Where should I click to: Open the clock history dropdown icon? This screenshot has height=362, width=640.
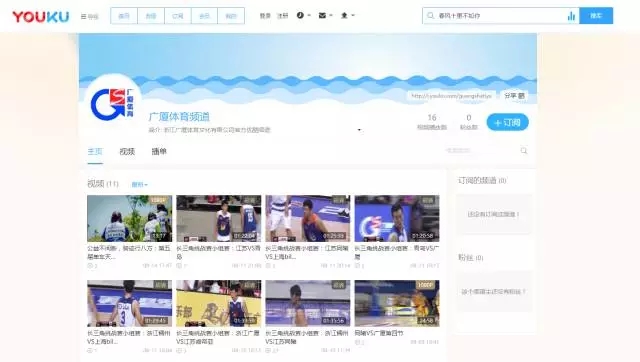[x=303, y=16]
